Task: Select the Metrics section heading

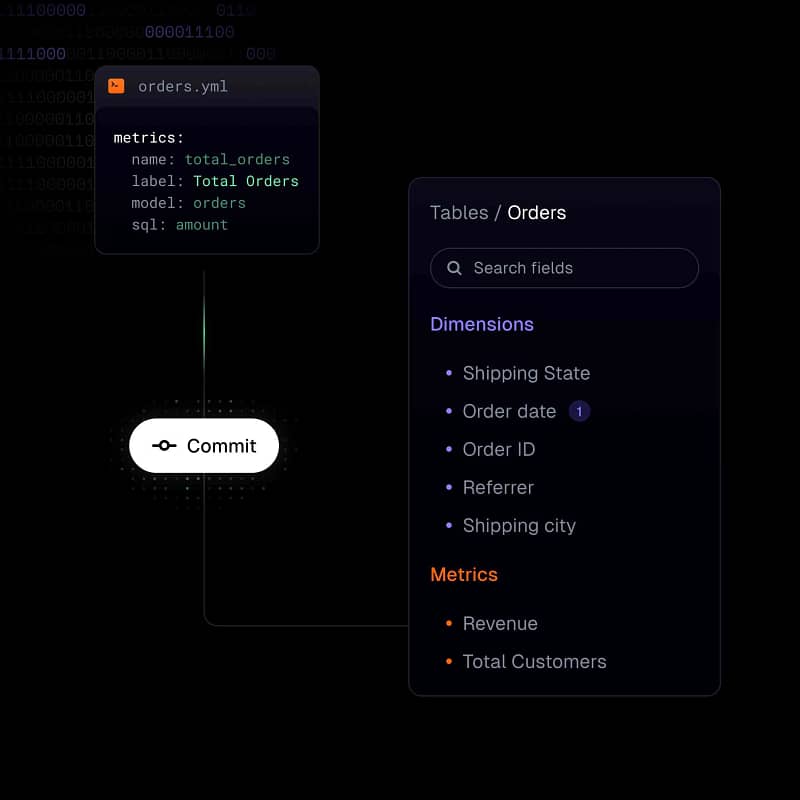Action: [463, 574]
